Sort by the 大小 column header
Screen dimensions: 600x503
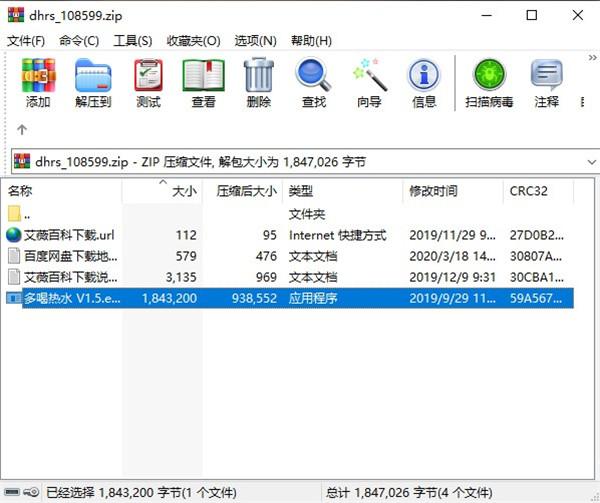pyautogui.click(x=162, y=190)
